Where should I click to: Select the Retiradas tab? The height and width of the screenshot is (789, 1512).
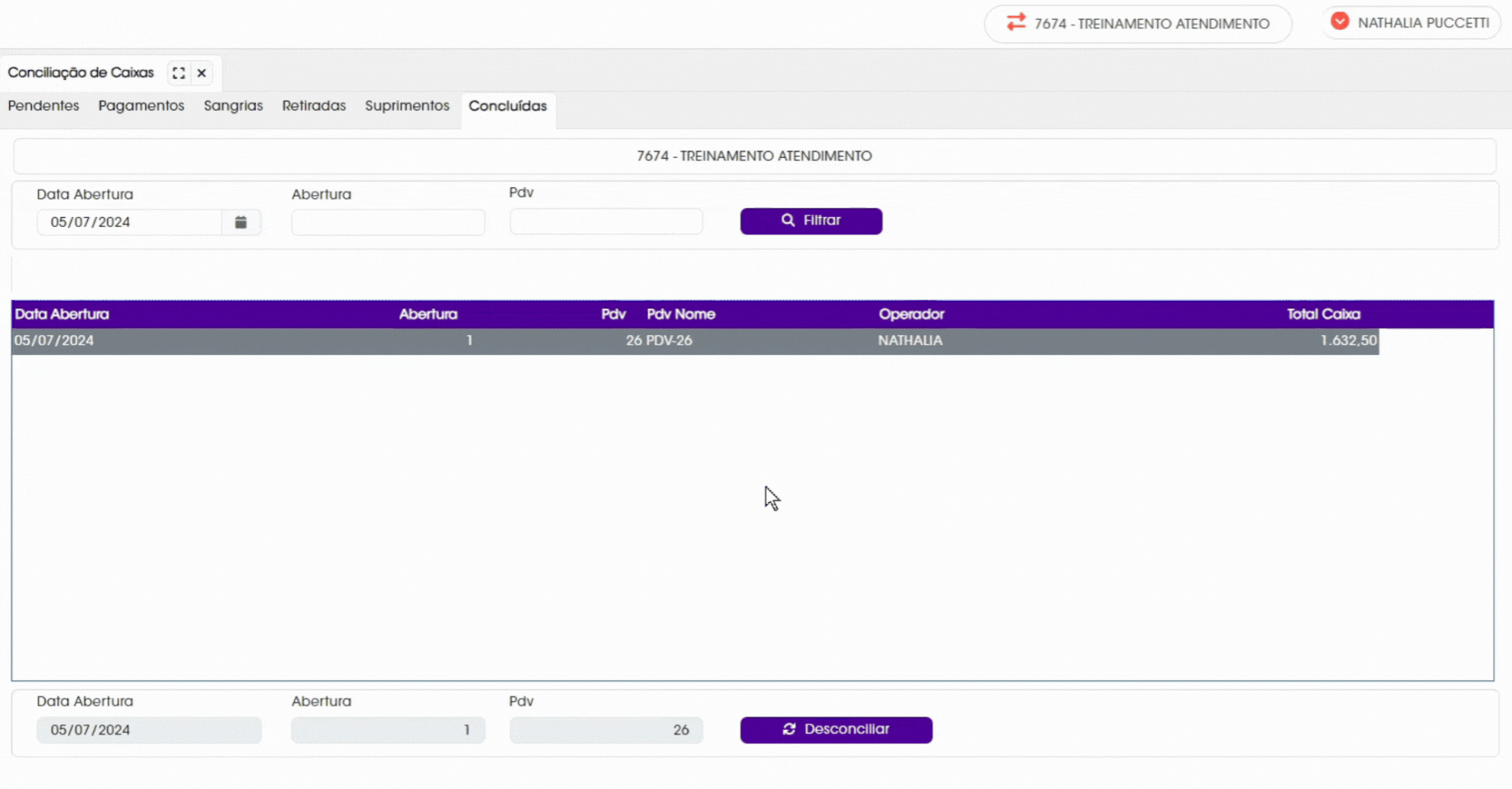click(x=314, y=106)
